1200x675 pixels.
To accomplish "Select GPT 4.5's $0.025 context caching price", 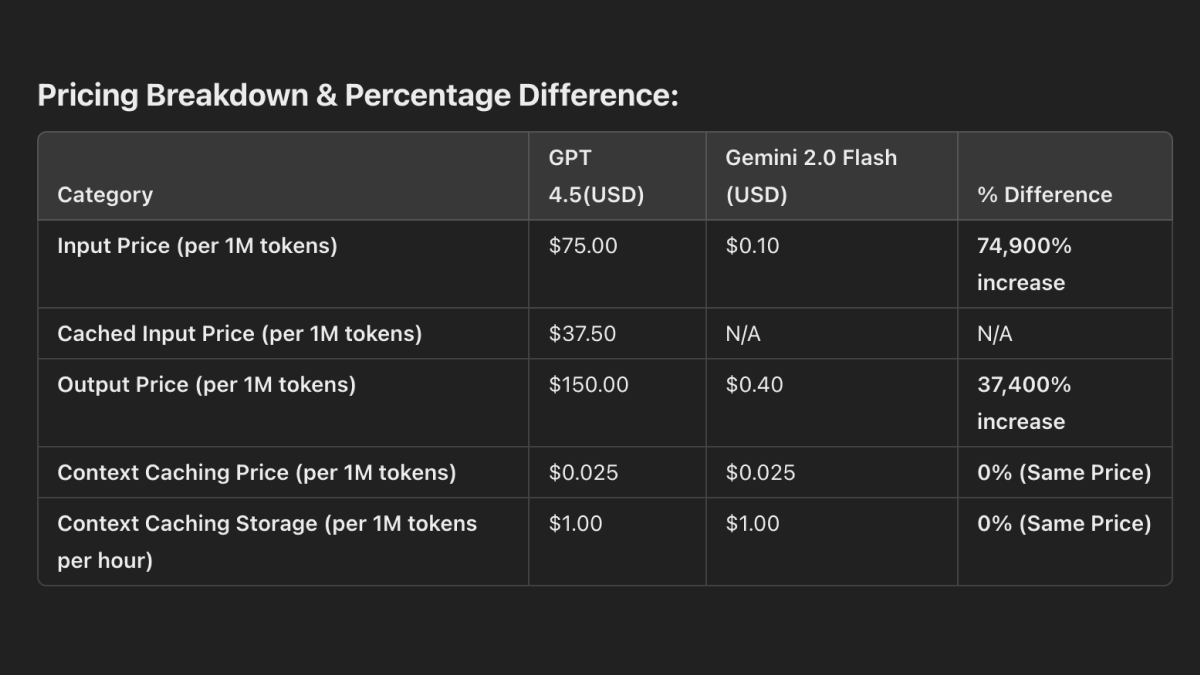I will [583, 473].
